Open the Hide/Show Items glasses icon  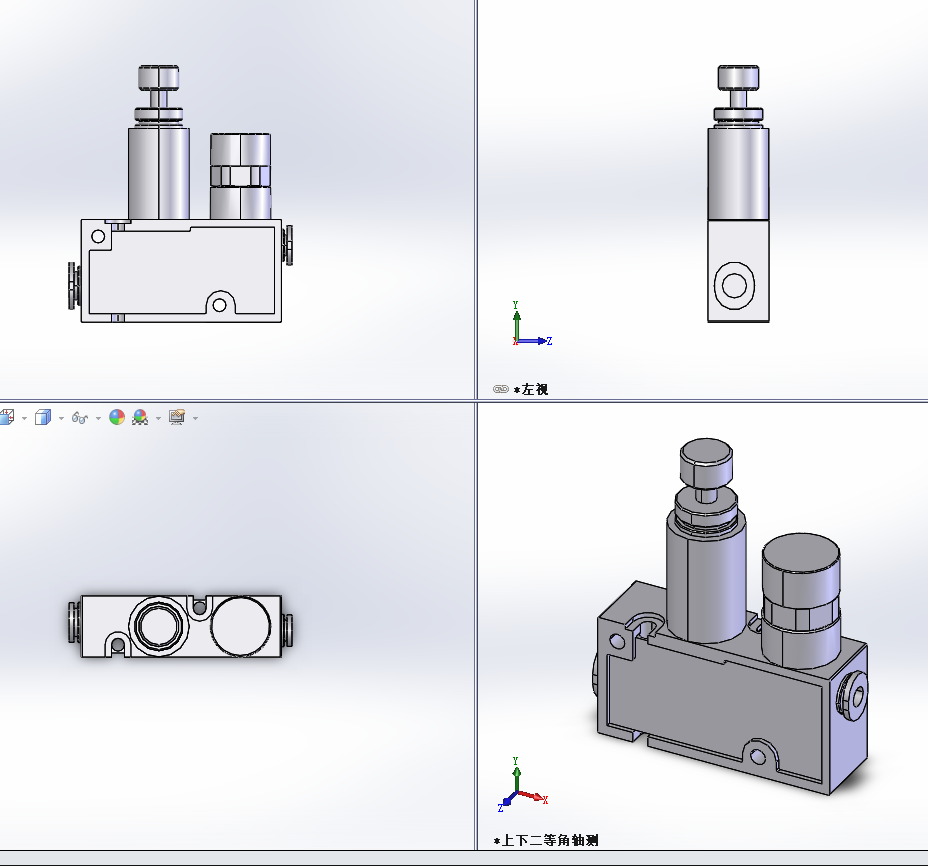pyautogui.click(x=80, y=418)
